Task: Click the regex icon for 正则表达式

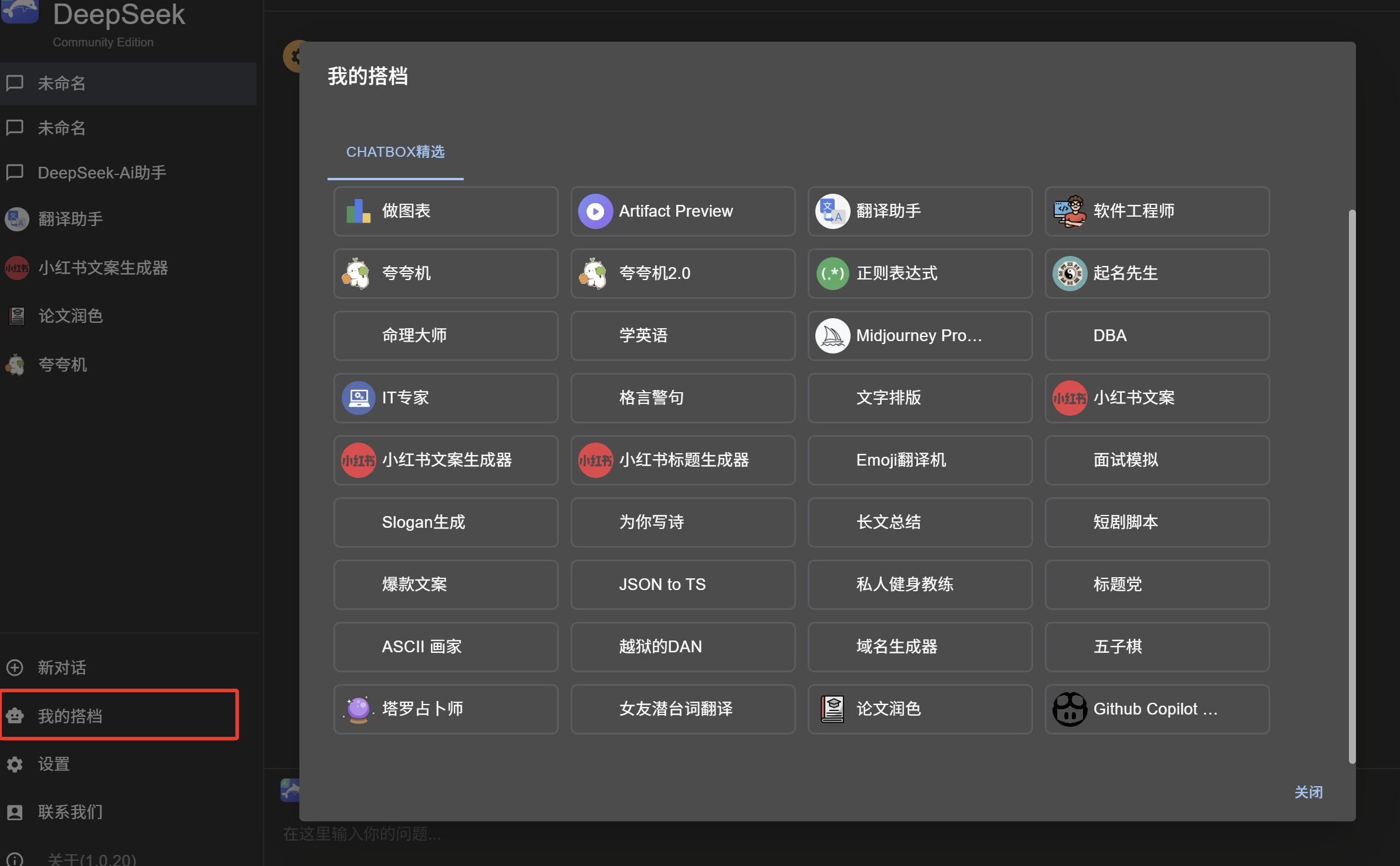Action: pyautogui.click(x=832, y=274)
